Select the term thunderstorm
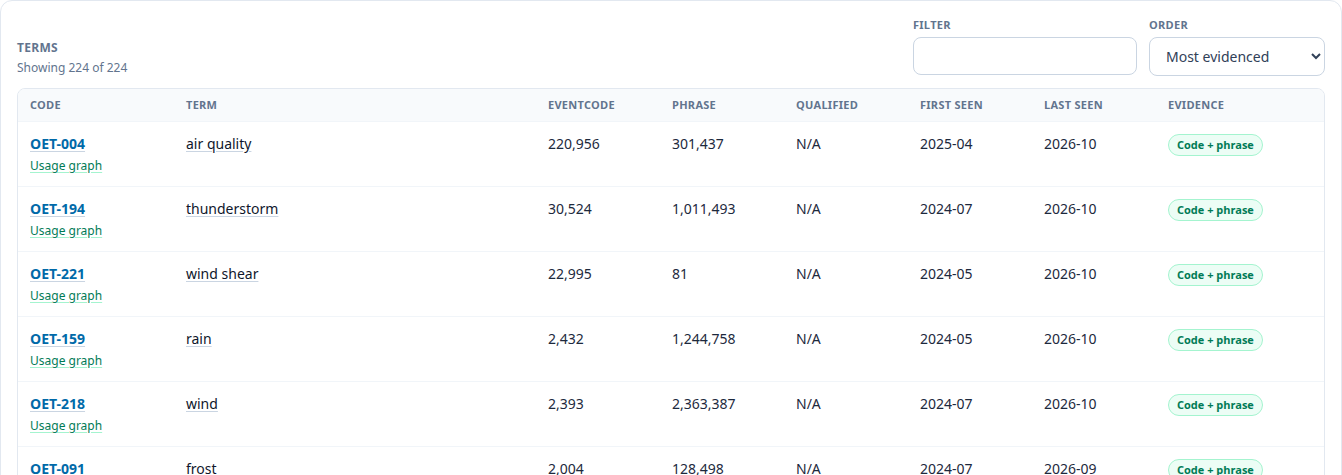 (232, 209)
